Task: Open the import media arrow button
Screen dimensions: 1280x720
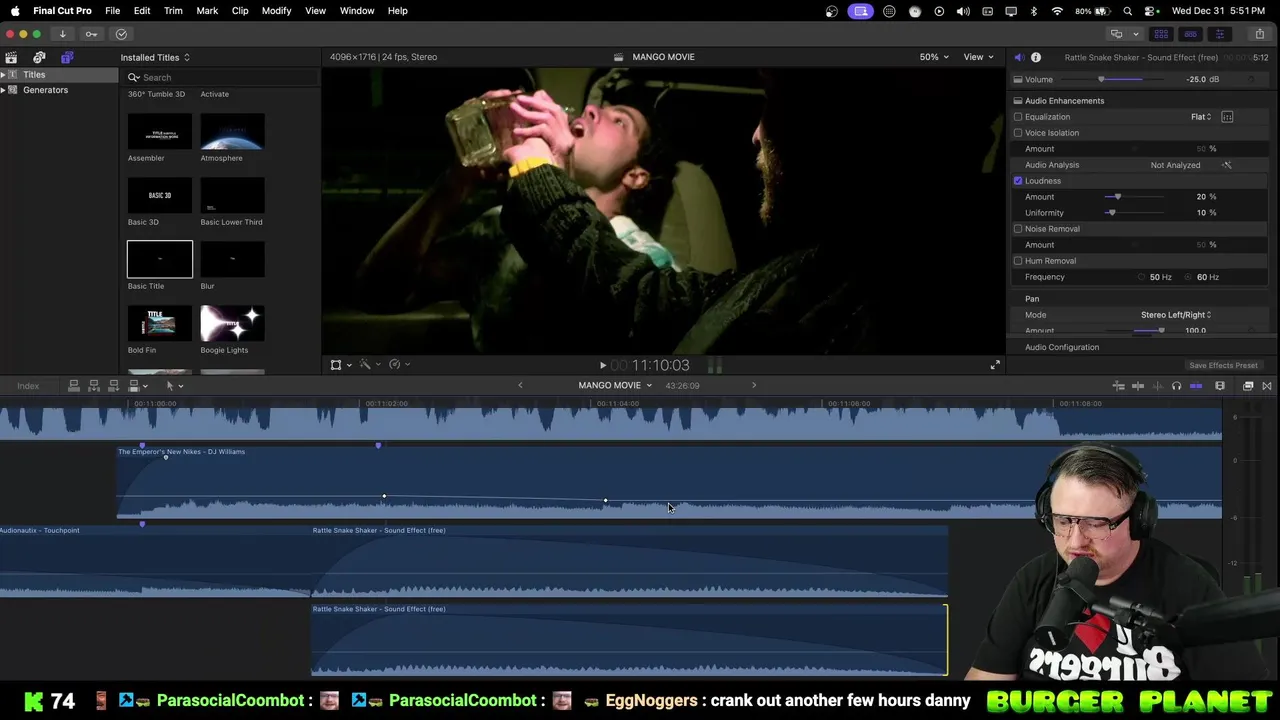Action: 62,34
